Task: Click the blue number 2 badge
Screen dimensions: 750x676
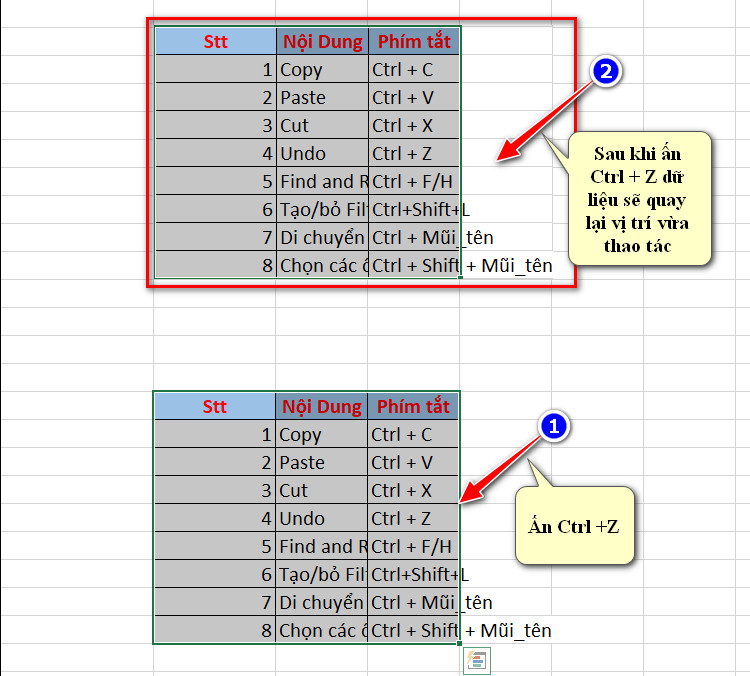Action: pos(606,71)
